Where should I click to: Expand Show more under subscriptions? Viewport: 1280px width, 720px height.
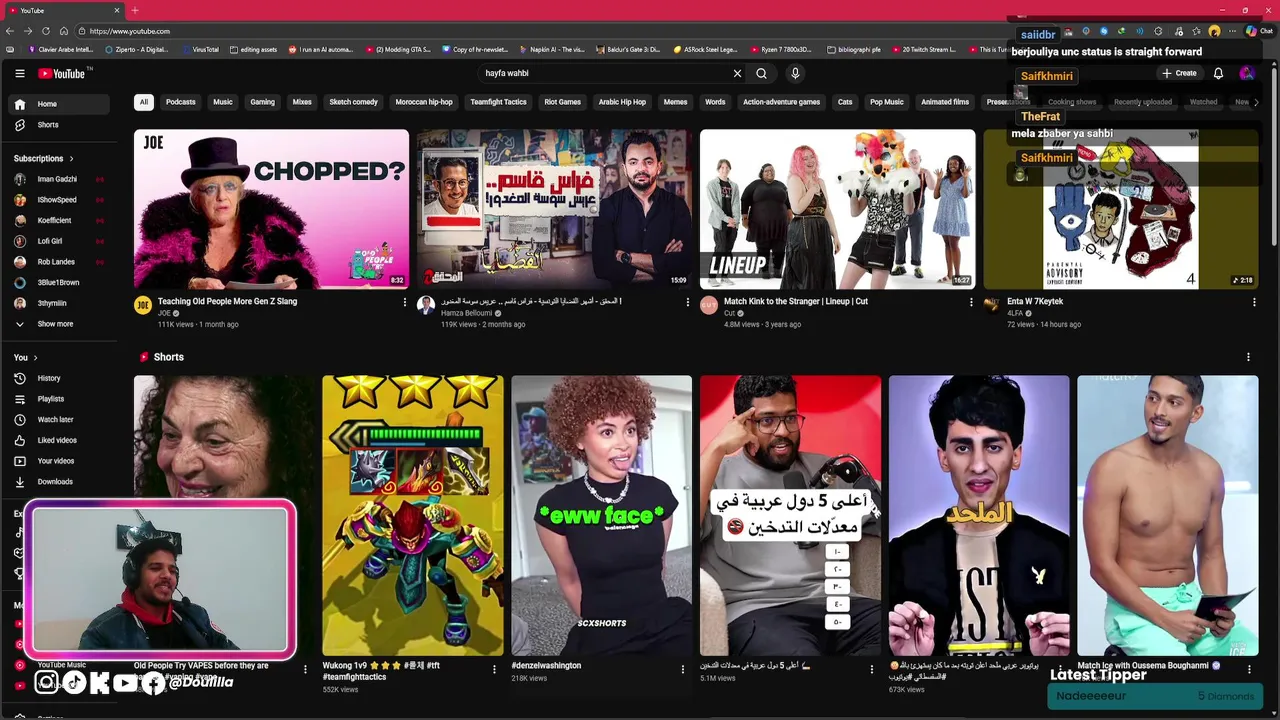[x=61, y=324]
